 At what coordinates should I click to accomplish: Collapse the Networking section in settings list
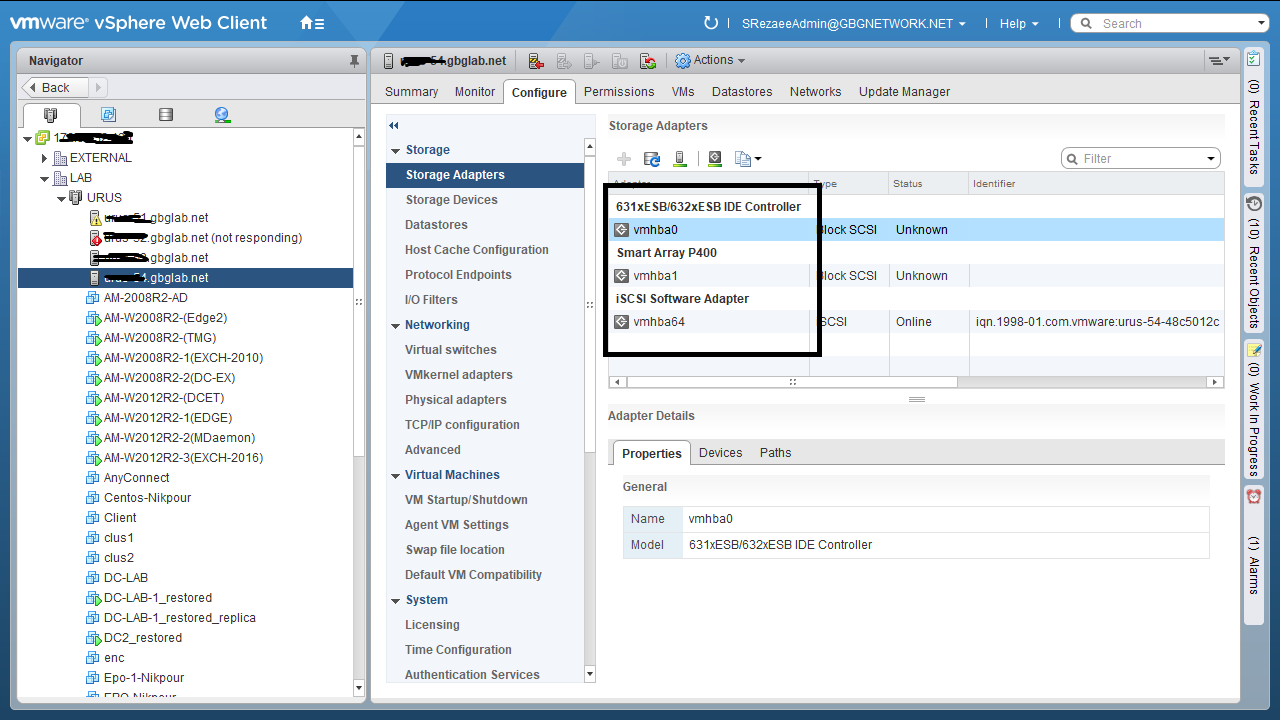pyautogui.click(x=396, y=326)
